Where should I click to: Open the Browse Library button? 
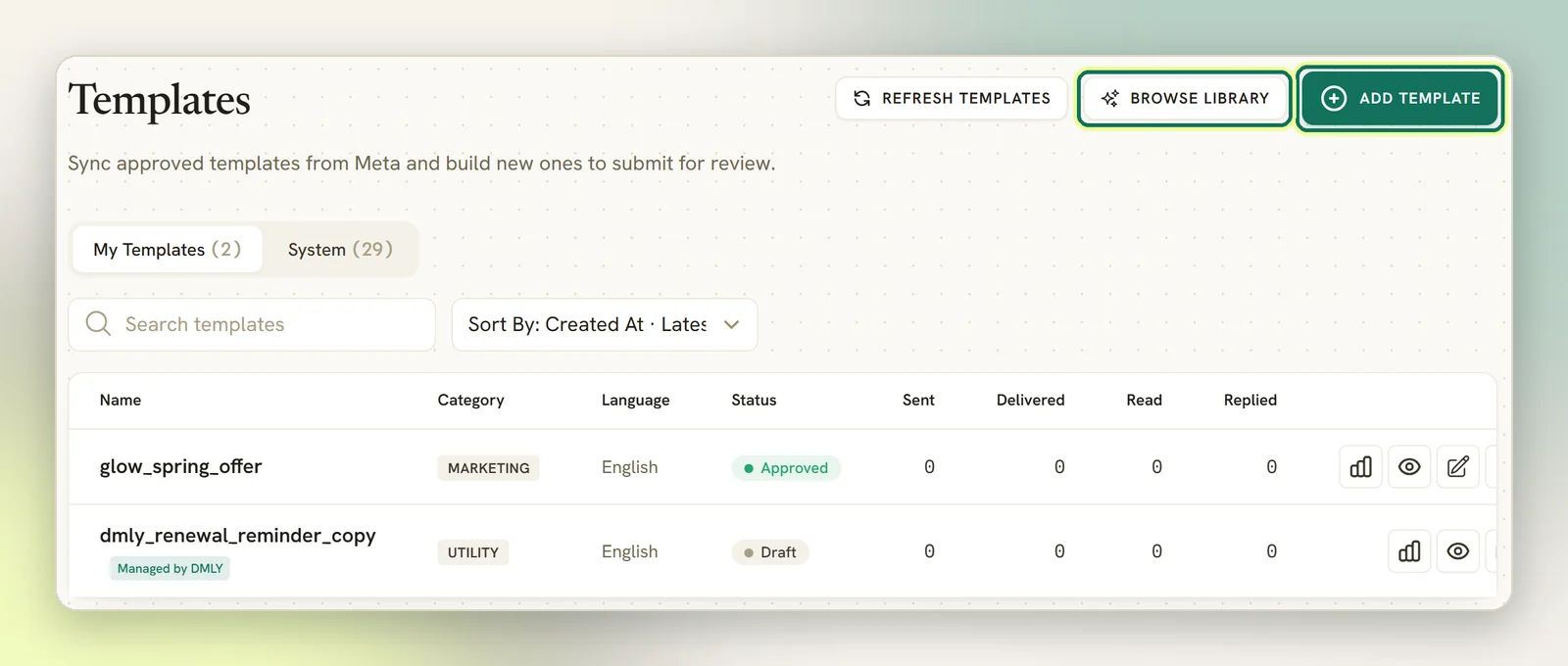pos(1185,98)
